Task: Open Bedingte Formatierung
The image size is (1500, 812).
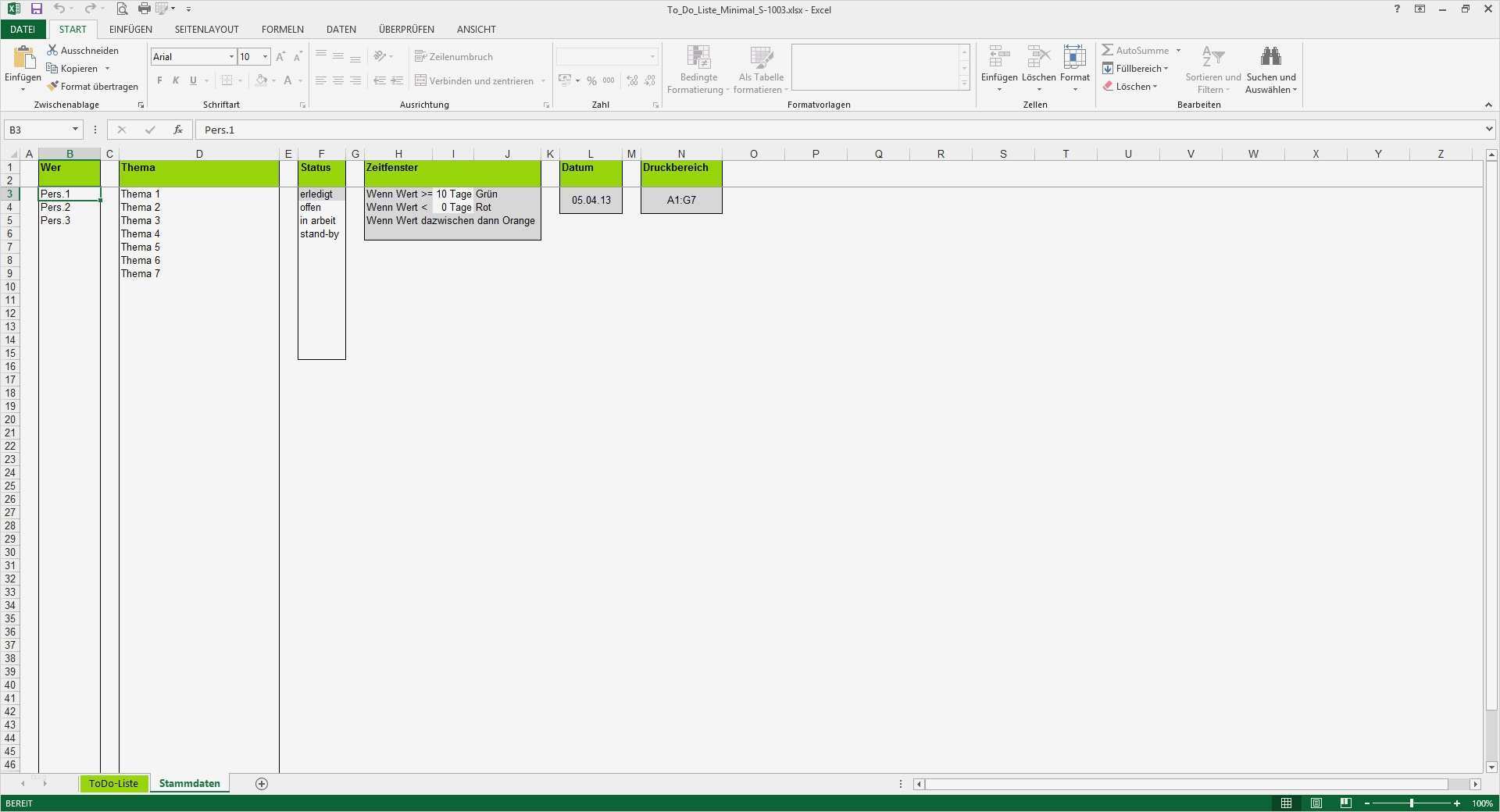Action: click(x=698, y=69)
